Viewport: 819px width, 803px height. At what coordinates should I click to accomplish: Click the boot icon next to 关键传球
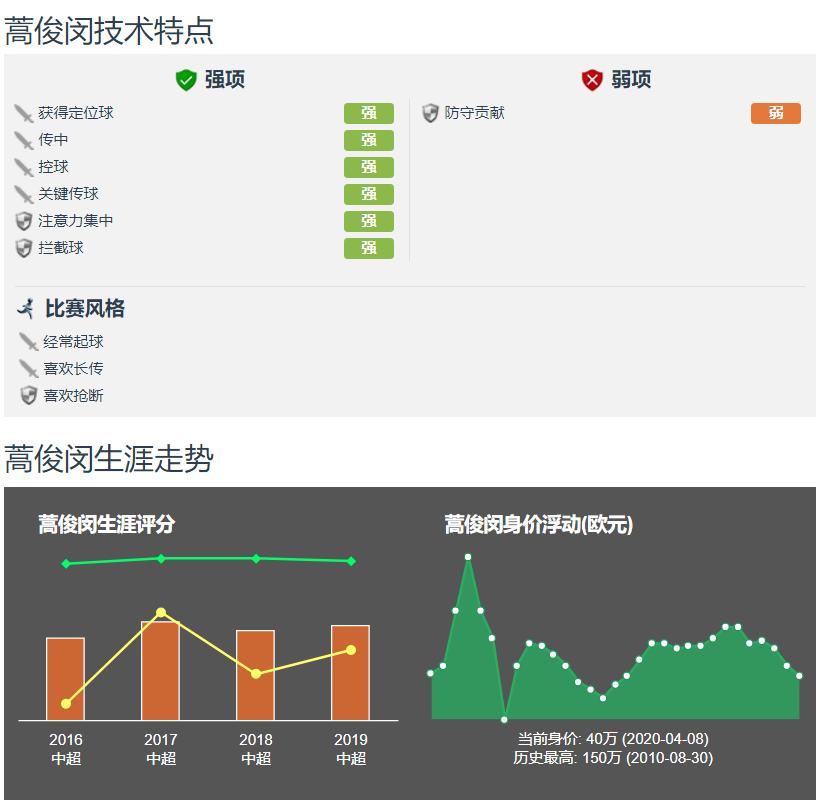click(x=25, y=194)
